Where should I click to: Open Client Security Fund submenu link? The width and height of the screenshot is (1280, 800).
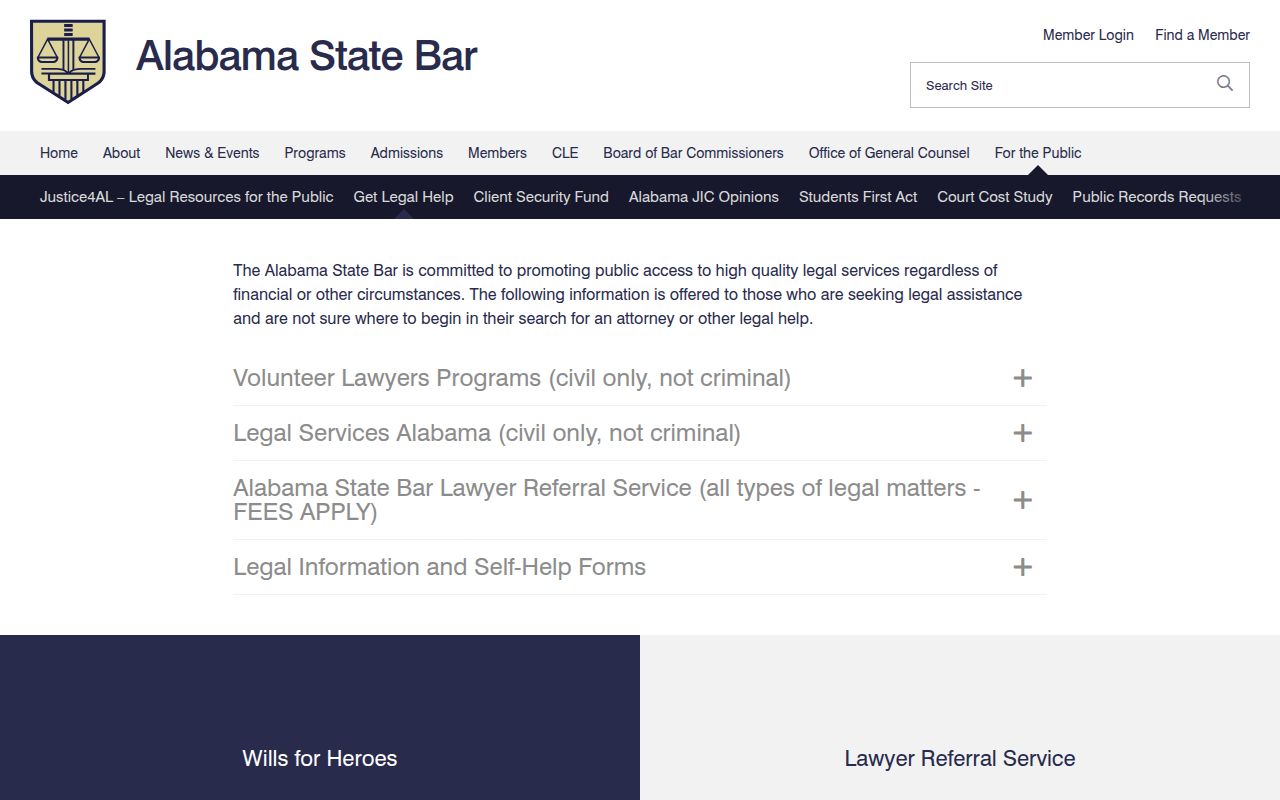point(541,197)
